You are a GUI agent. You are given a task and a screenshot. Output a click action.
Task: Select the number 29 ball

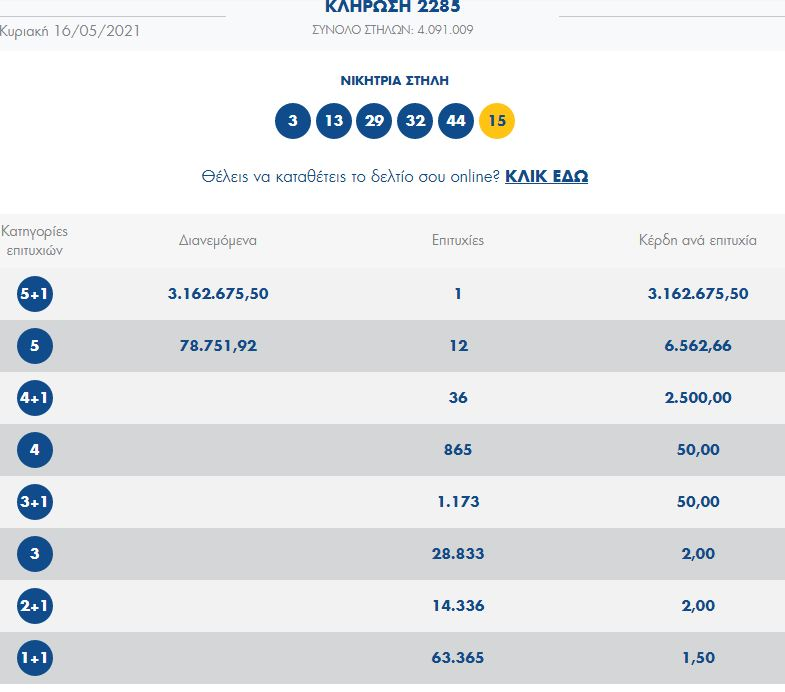(374, 121)
